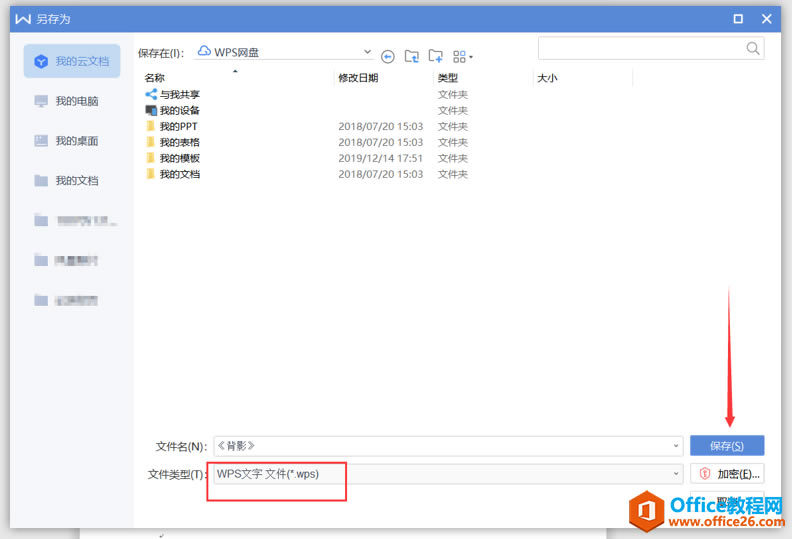This screenshot has height=539, width=792.
Task: Click the file type dropdown arrow
Action: click(676, 474)
